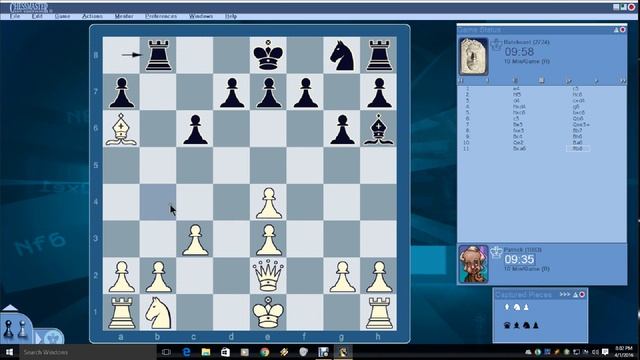Image resolution: width=640 pixels, height=360 pixels.
Task: Select the black pawn on a7
Action: pyautogui.click(x=121, y=92)
